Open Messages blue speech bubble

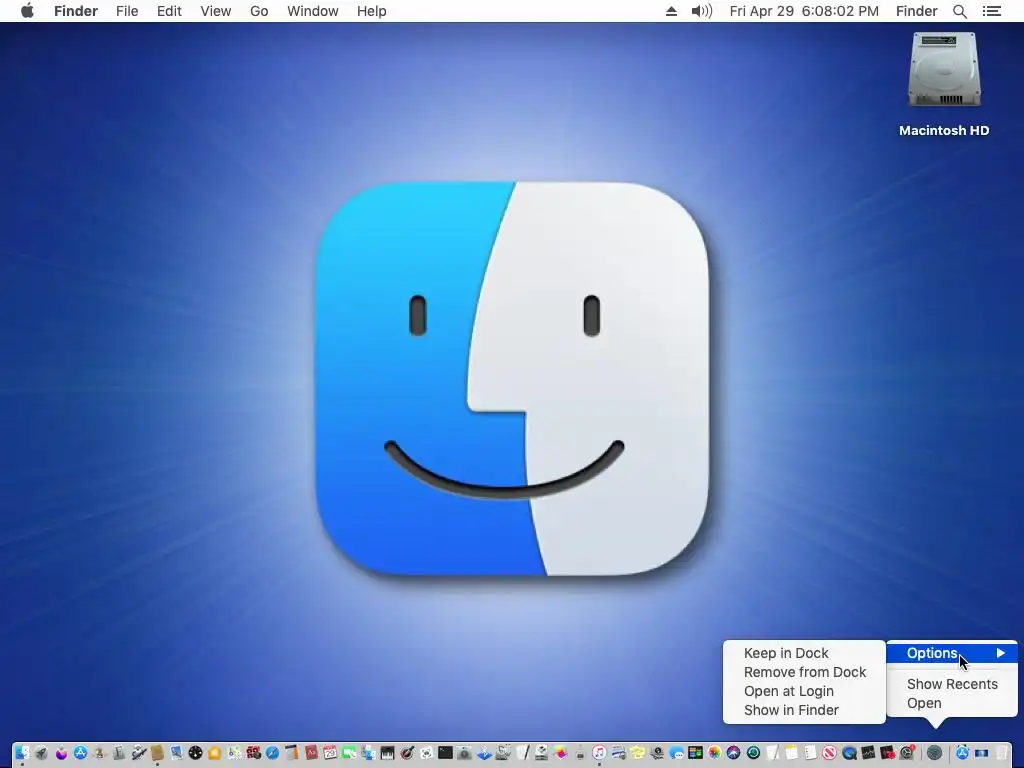[x=676, y=753]
